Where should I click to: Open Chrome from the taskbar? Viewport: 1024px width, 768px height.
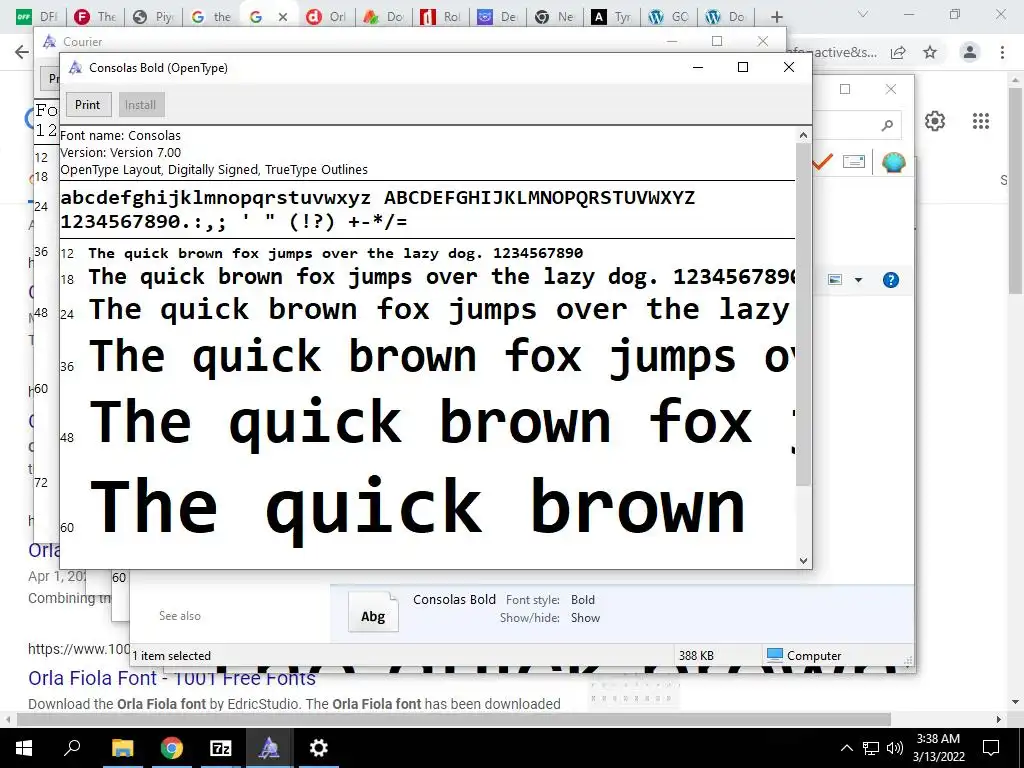point(171,748)
